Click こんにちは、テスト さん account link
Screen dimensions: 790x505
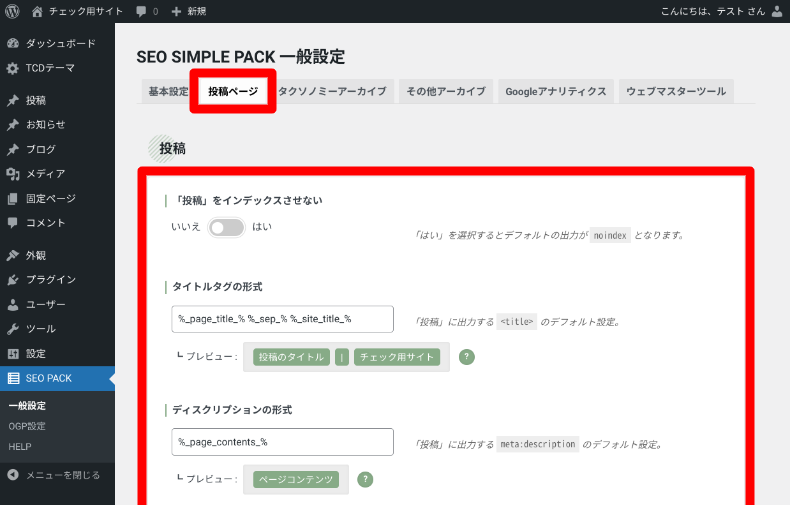click(x=713, y=11)
